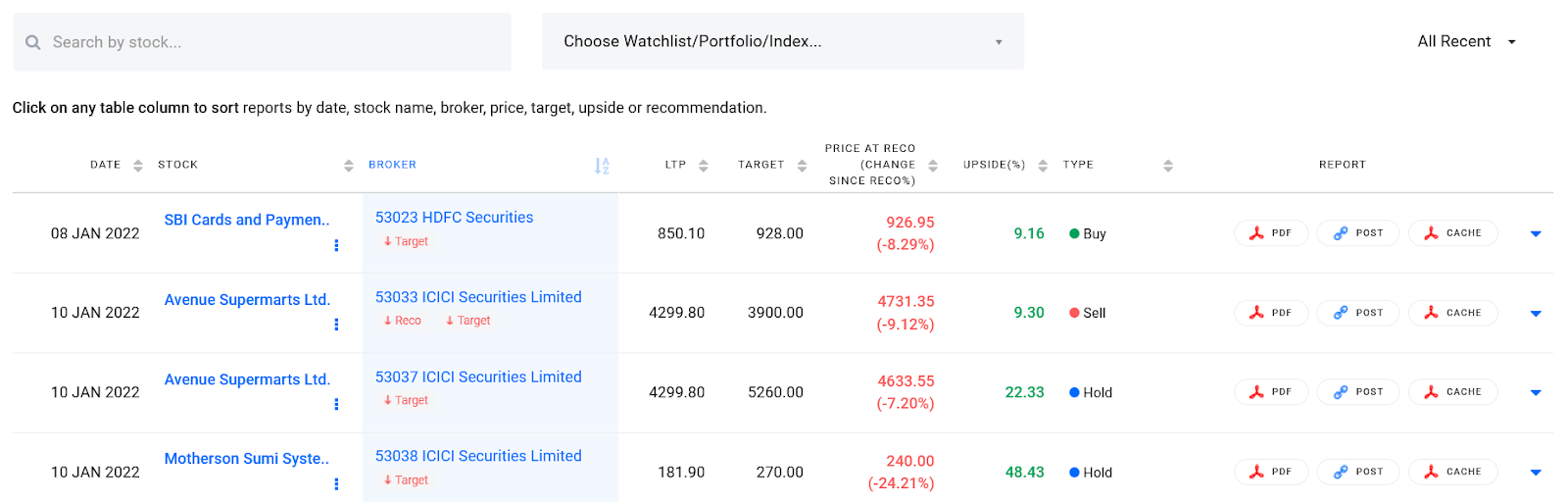Open the 53037 ICICI Securities Limited link
This screenshot has width=1568, height=502.
(x=478, y=377)
